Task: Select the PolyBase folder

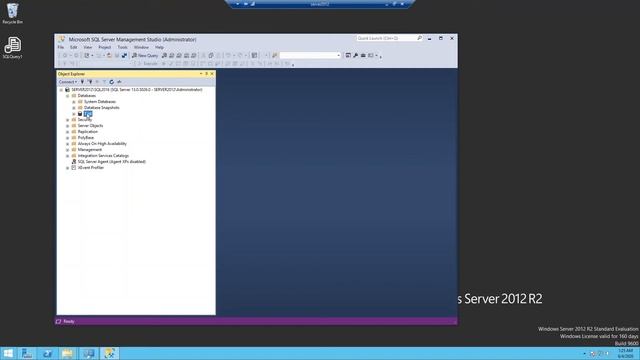Action: click(85, 138)
